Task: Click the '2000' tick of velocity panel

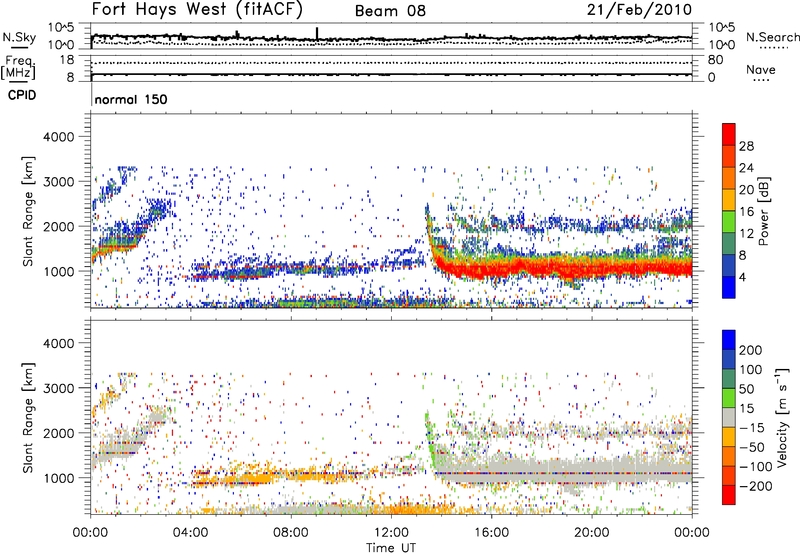Action: (x=58, y=433)
